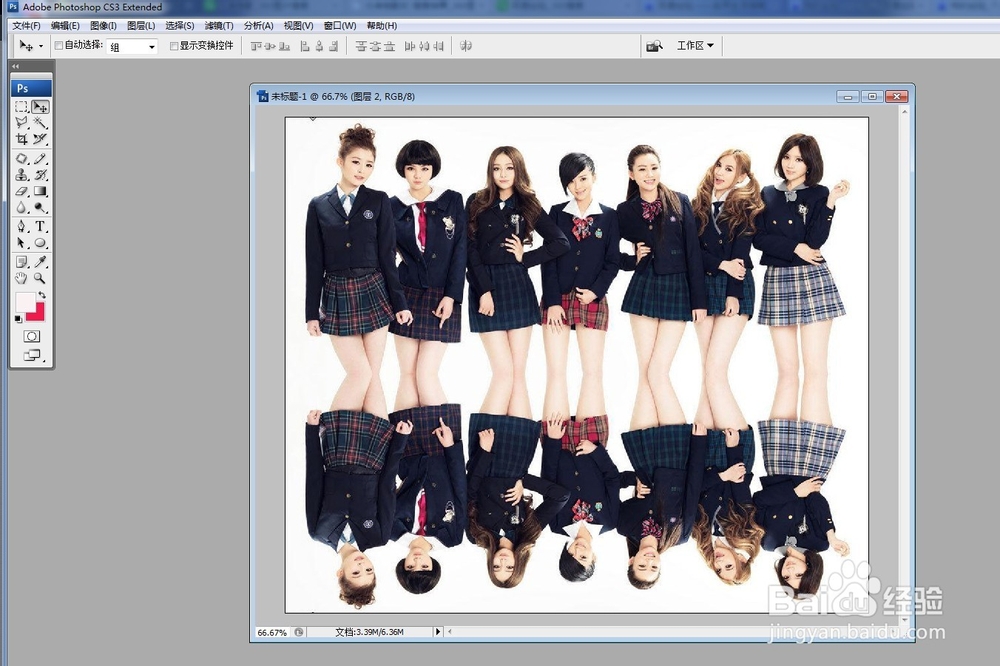
Task: Click the align bottom edges icon
Action: 284,46
